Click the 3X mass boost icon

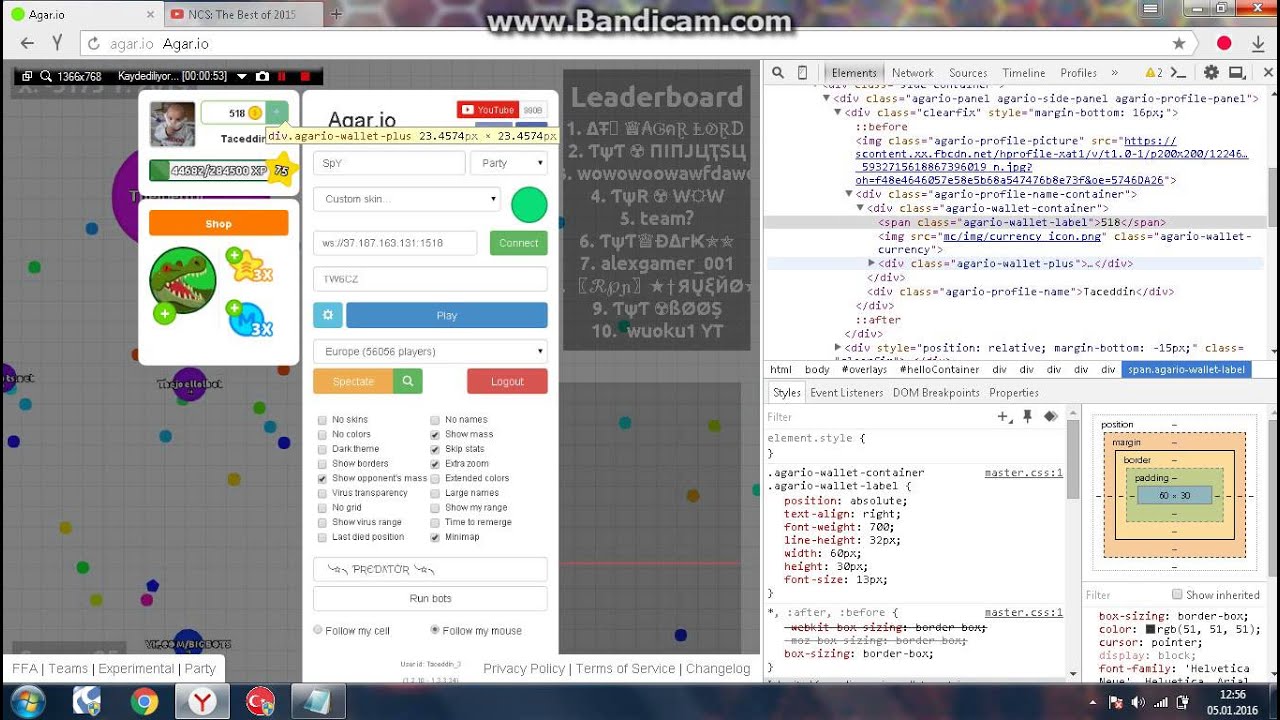pos(249,319)
